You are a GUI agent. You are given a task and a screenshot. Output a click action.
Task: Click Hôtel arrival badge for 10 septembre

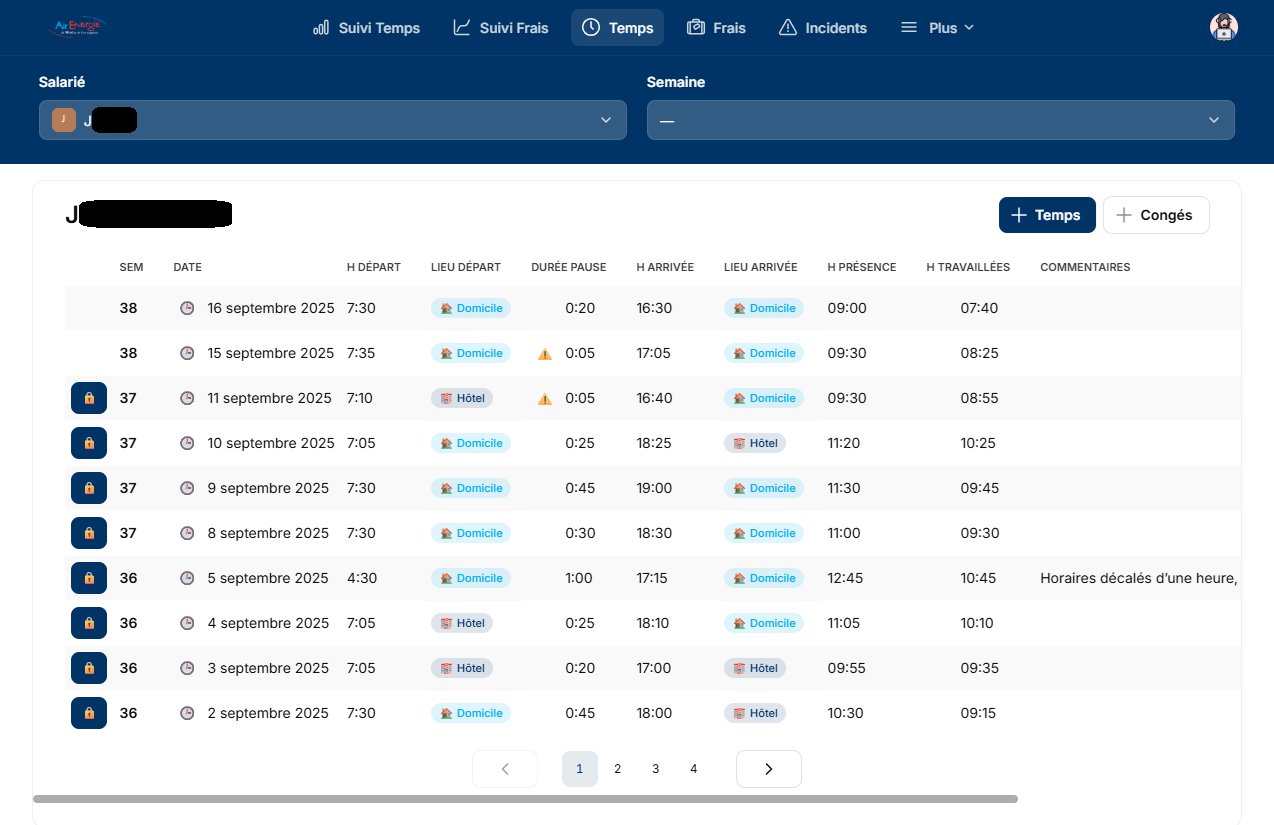755,443
